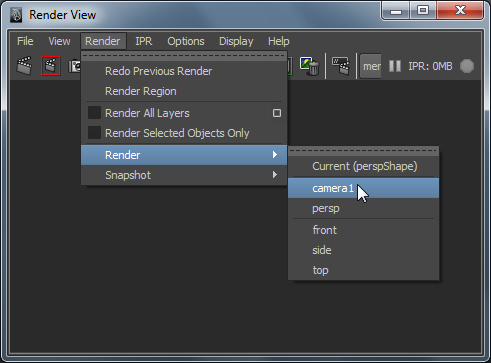The image size is (491, 363).
Task: Click the gray IPR stop circle icon
Action: point(467,66)
